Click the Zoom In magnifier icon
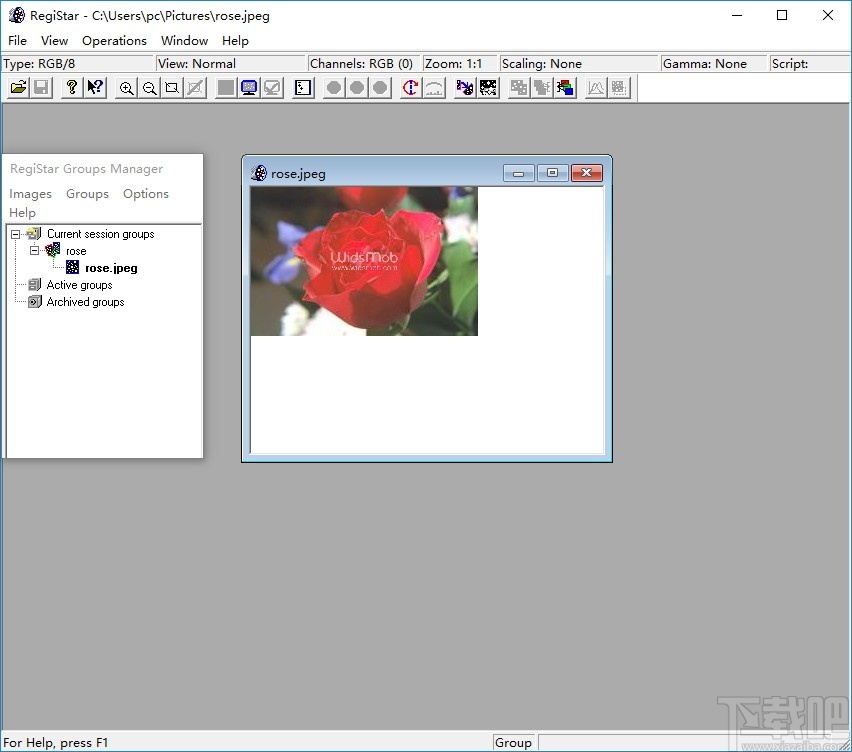Image resolution: width=852 pixels, height=752 pixels. pyautogui.click(x=126, y=88)
